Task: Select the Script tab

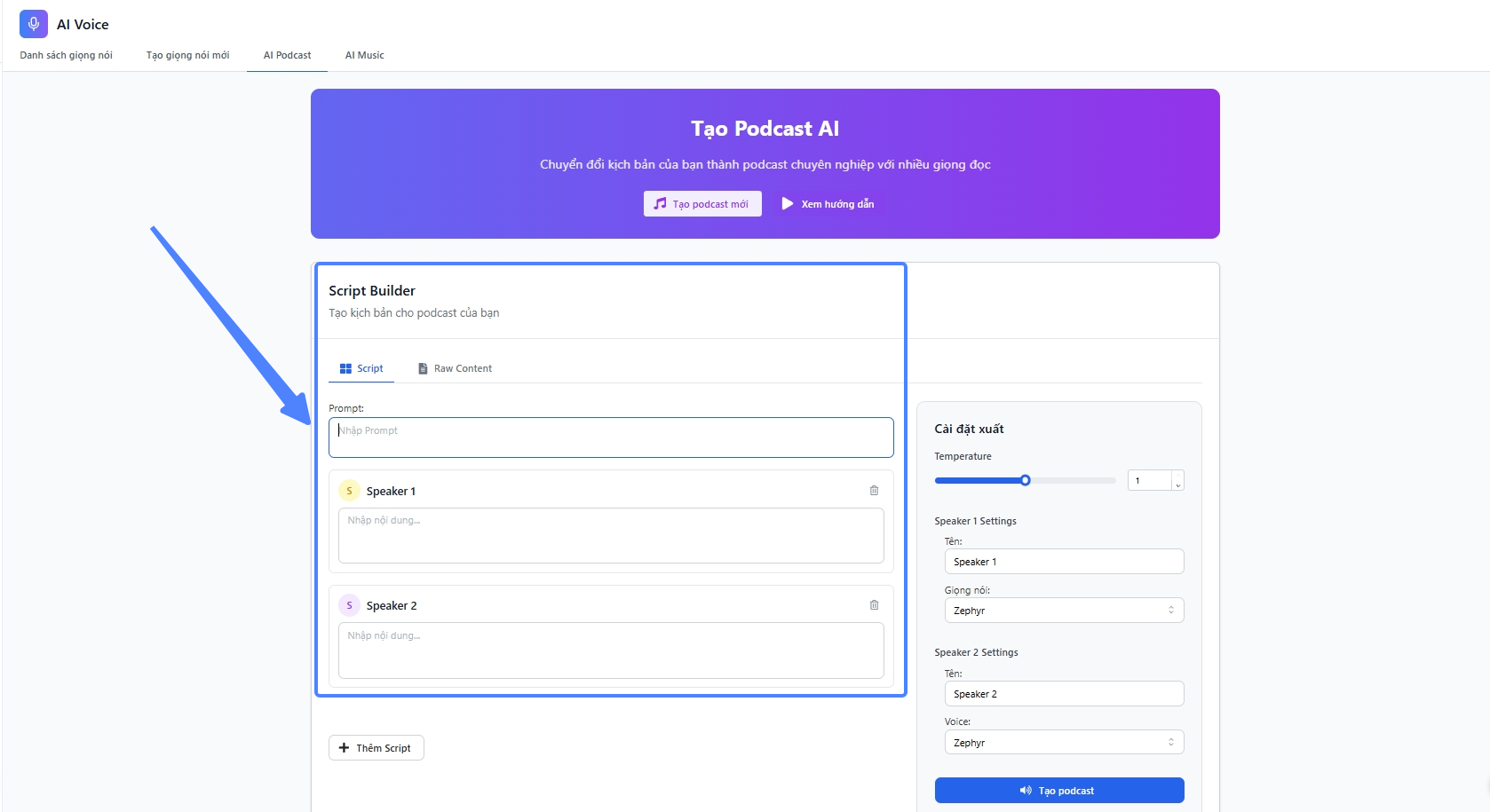Action: click(x=361, y=368)
